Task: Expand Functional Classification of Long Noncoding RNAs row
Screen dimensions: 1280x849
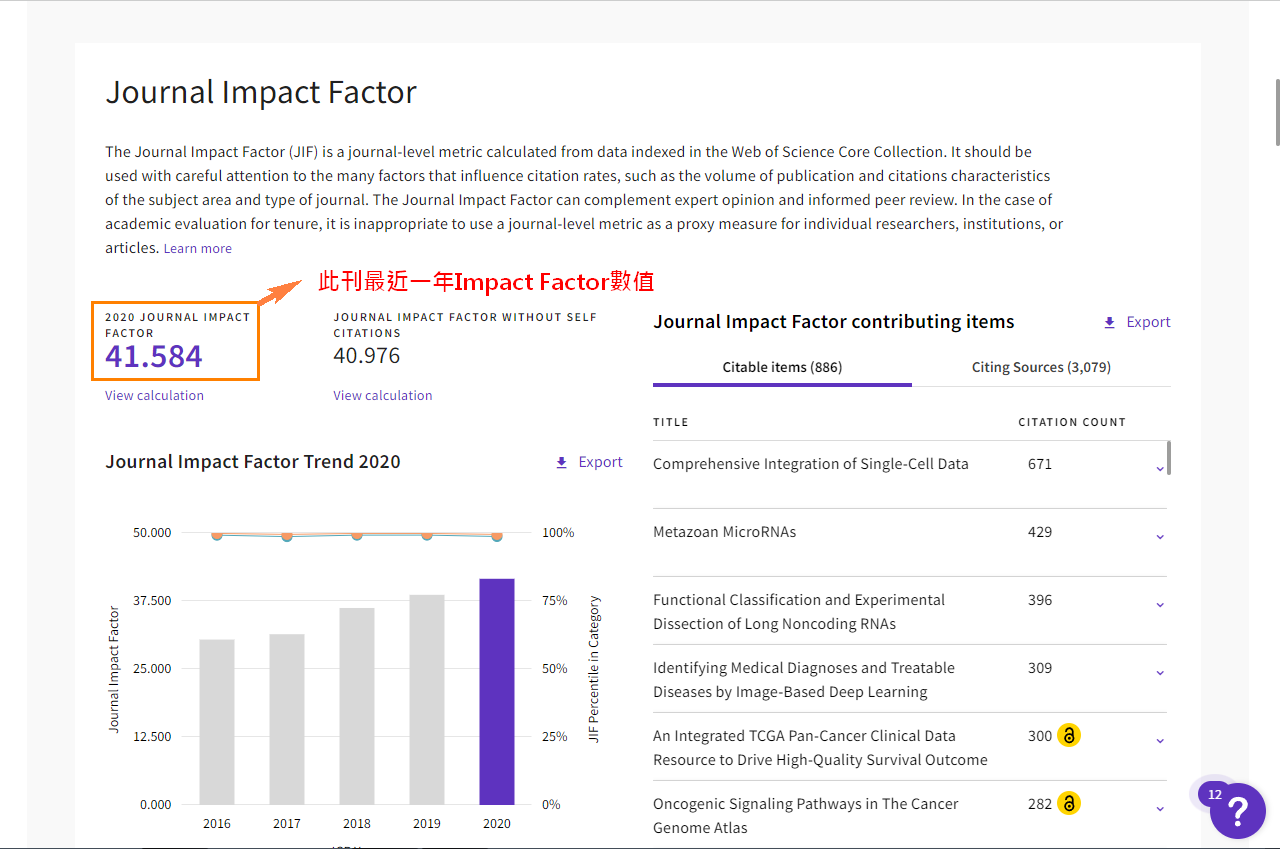Action: [1160, 604]
